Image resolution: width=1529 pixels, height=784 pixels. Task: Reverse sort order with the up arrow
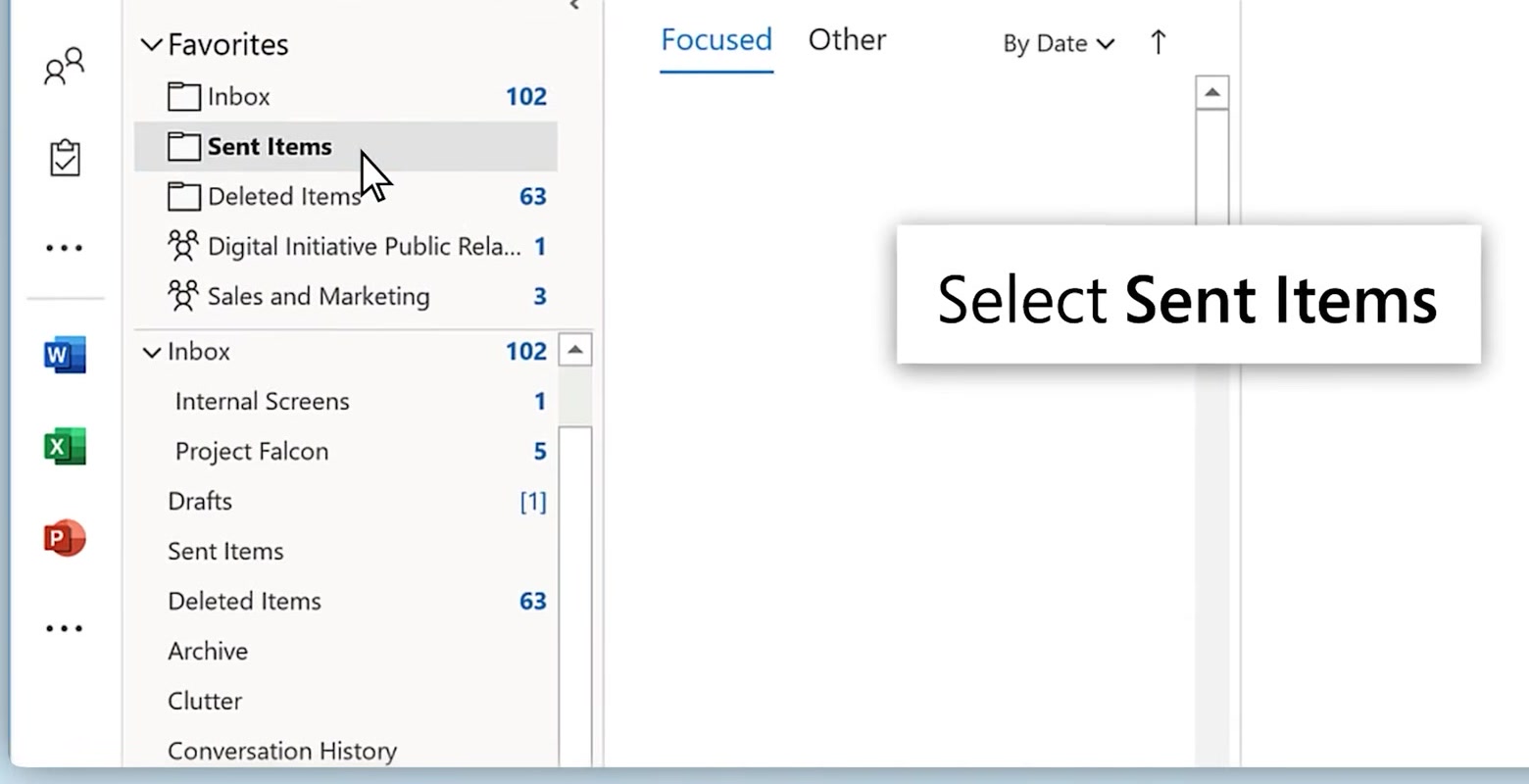(1158, 42)
